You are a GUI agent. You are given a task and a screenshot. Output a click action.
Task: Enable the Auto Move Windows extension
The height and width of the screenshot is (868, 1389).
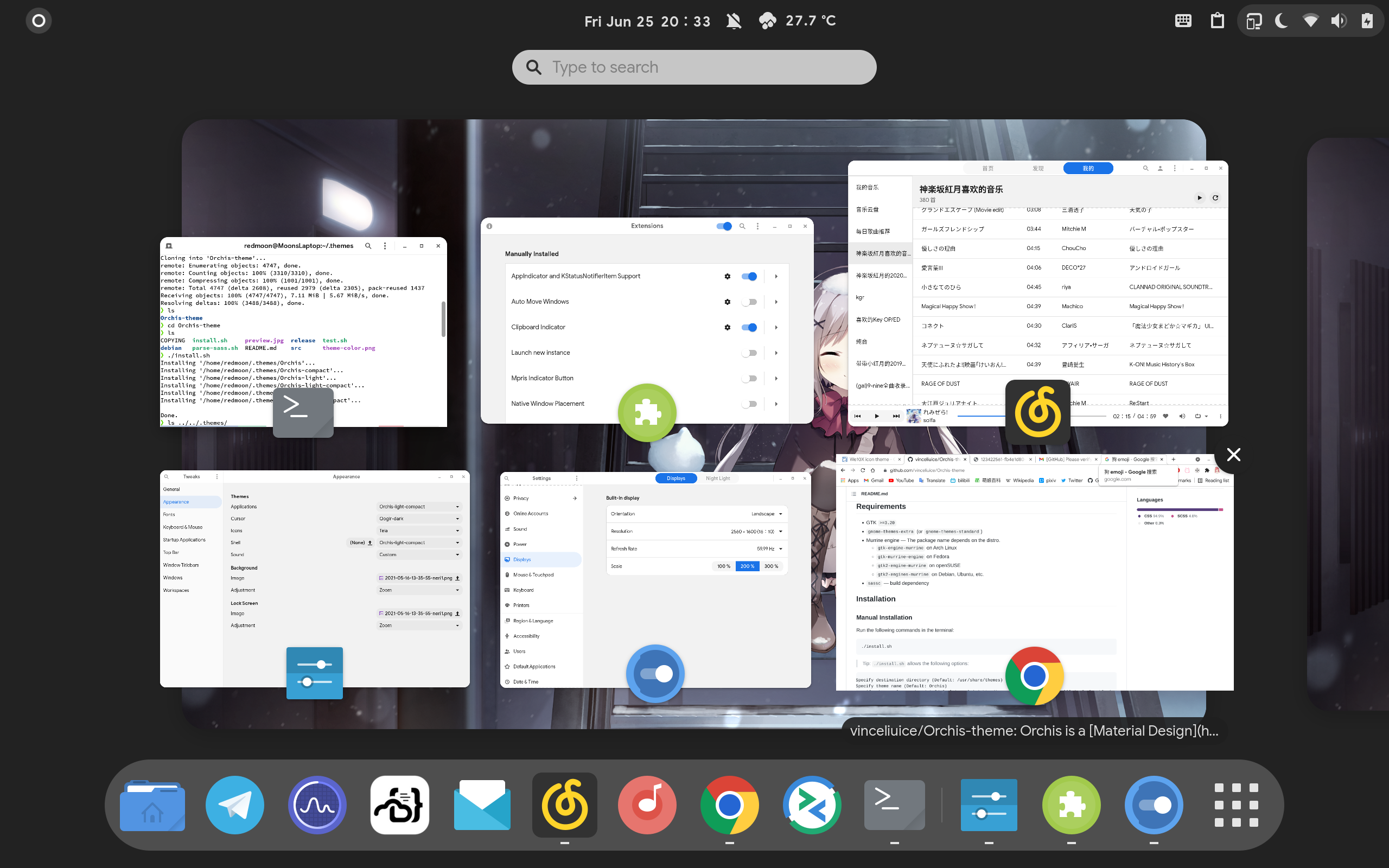[x=749, y=302]
